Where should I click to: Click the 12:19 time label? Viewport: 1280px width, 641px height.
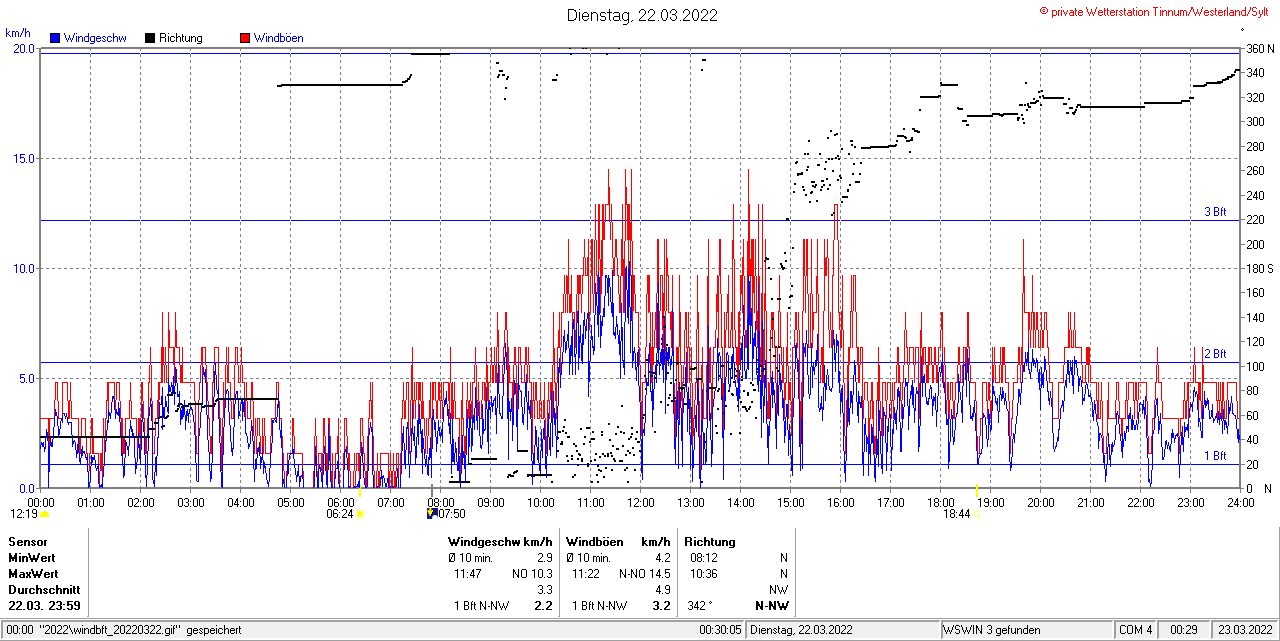[24, 514]
